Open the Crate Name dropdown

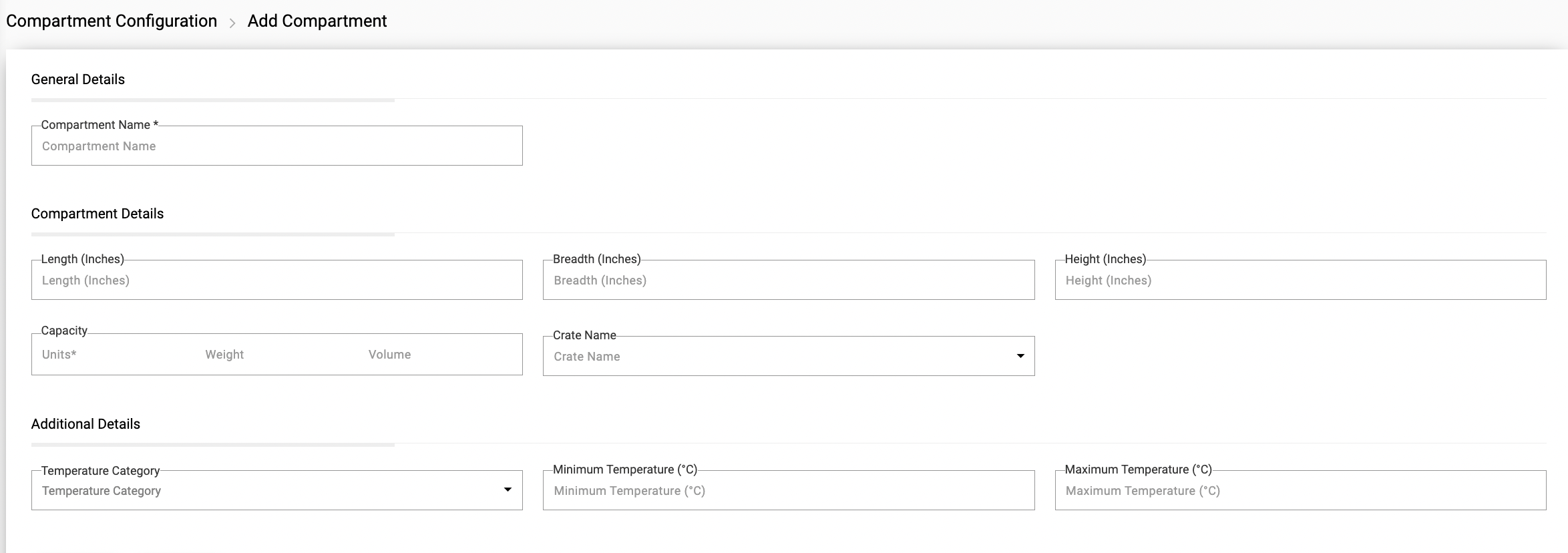(775, 357)
